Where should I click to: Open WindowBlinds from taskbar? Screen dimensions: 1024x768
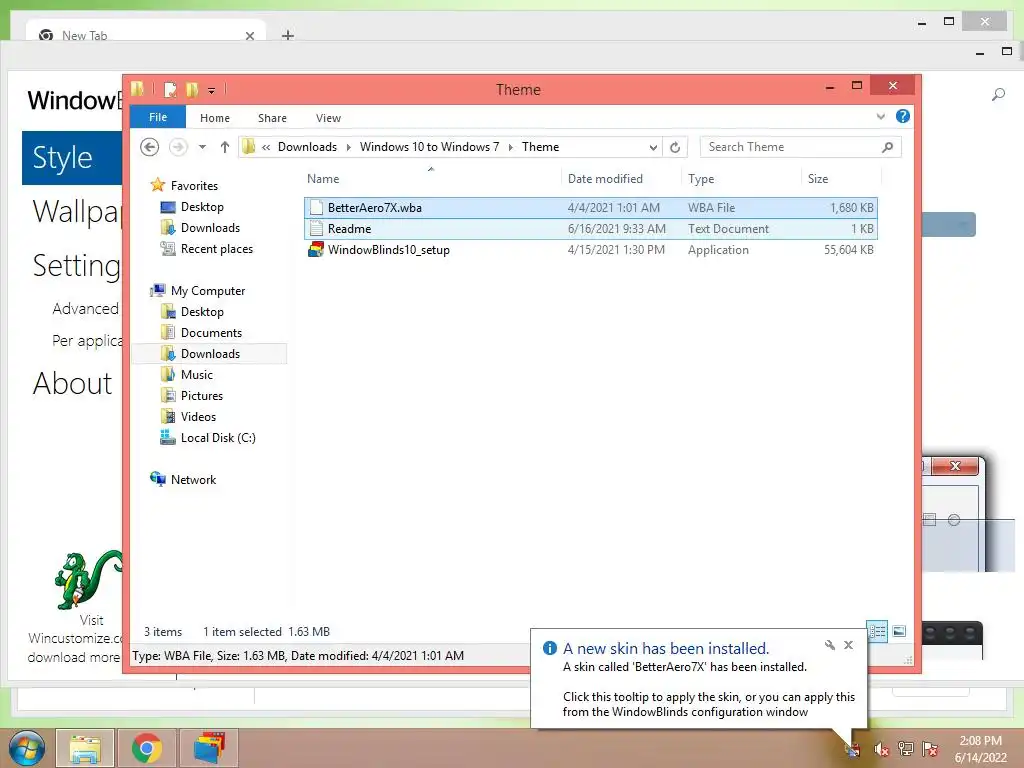pyautogui.click(x=209, y=748)
